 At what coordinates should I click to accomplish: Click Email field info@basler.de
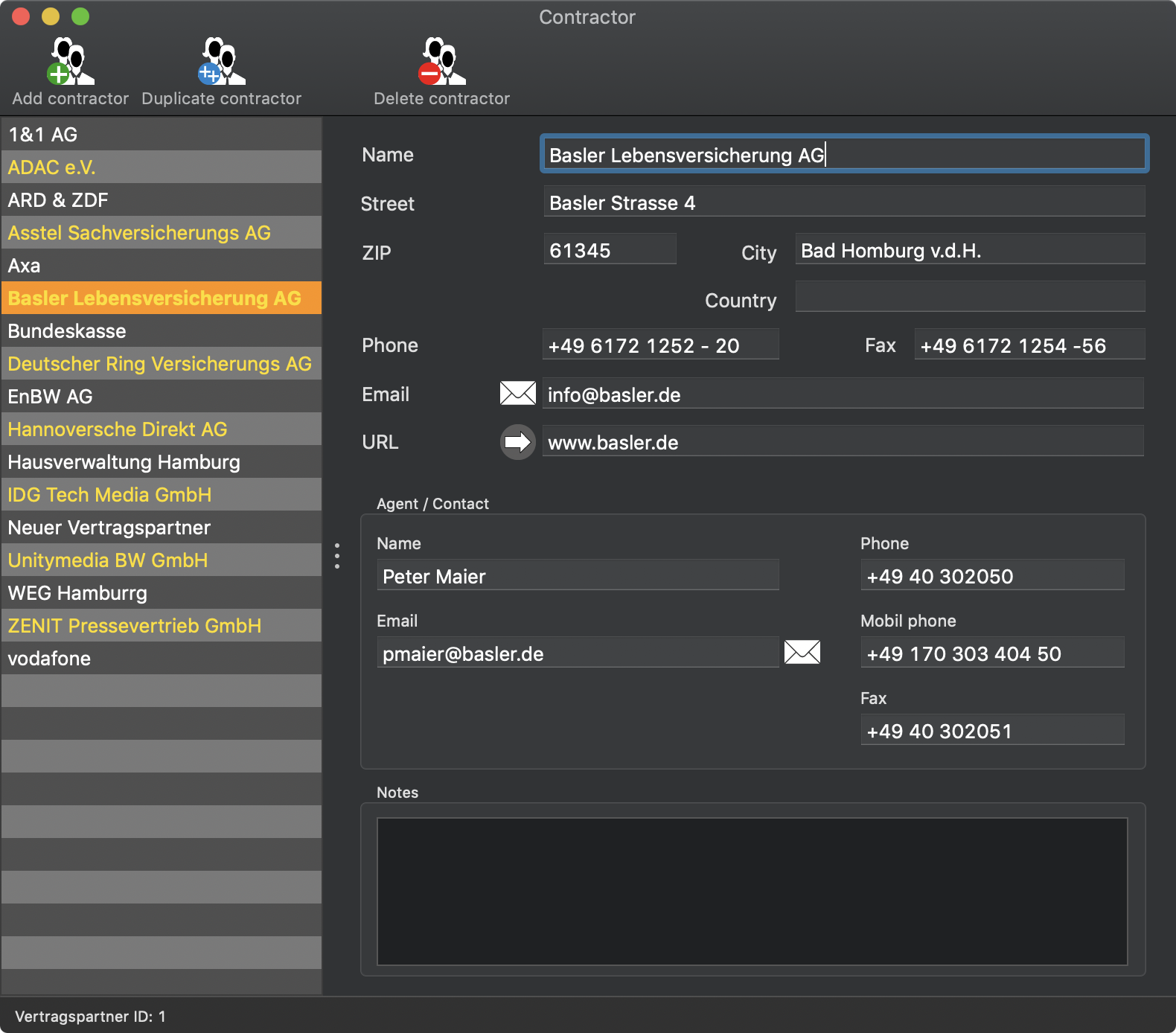(x=843, y=394)
